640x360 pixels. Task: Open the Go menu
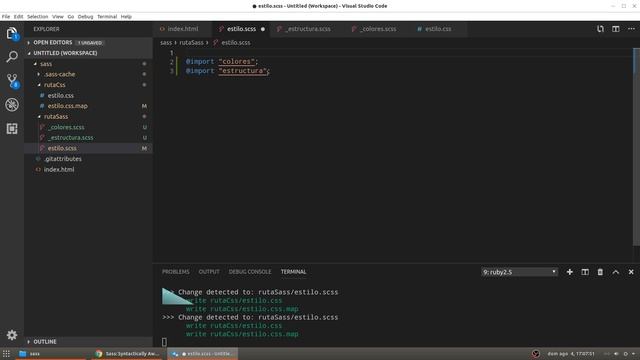click(x=71, y=17)
